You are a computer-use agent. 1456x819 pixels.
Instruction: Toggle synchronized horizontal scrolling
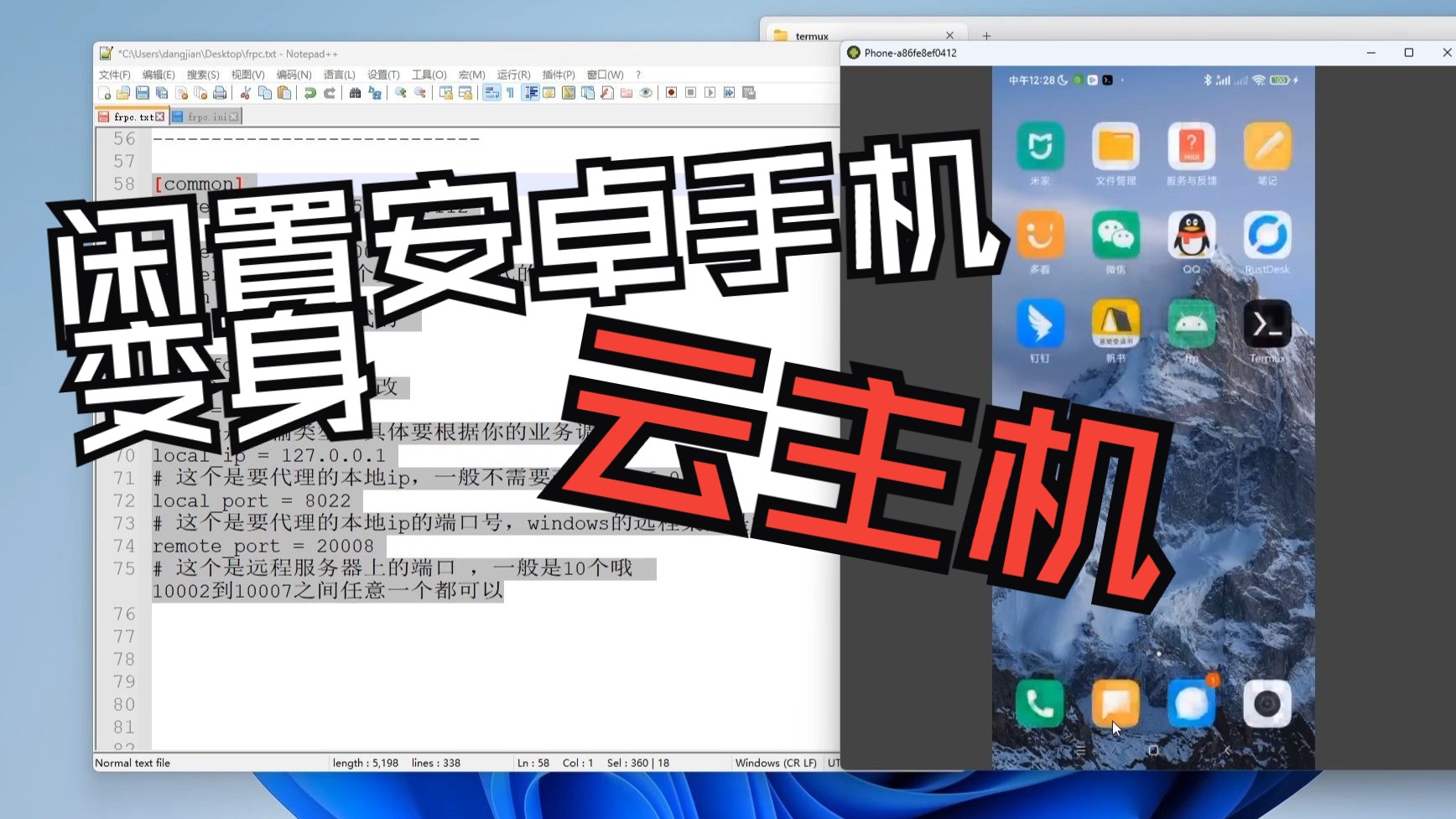click(465, 93)
